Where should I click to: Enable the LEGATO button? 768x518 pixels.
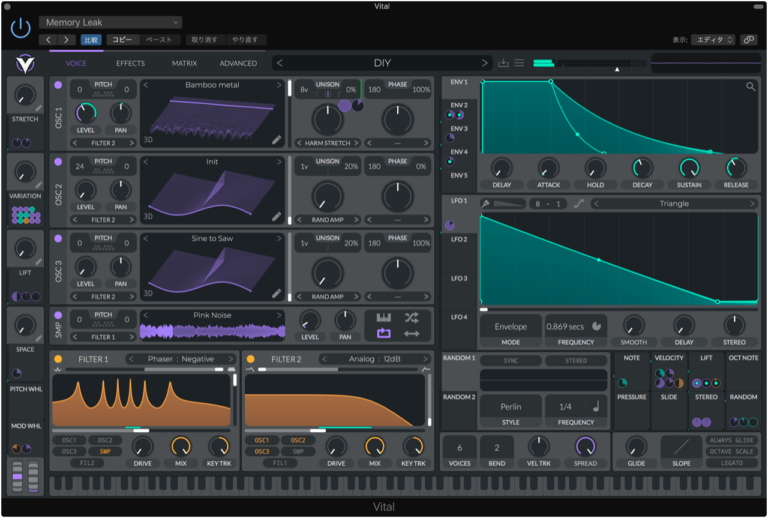[732, 463]
